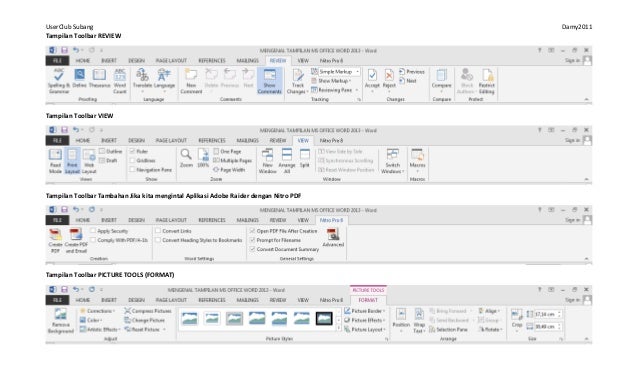638x388 pixels.
Task: Click Page Width in the VIEW ribbon
Action: pos(229,170)
